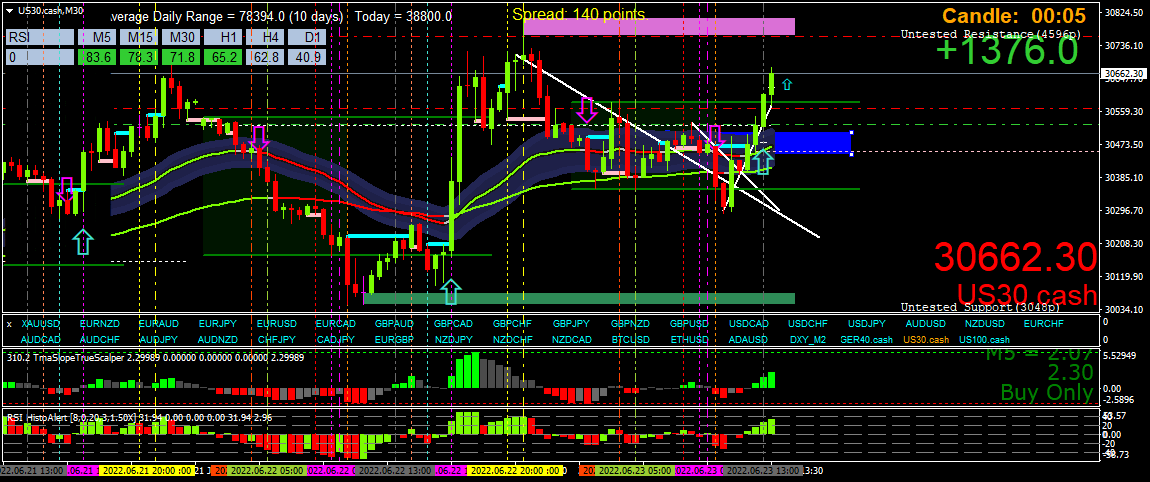Click current price label 30662.30 on price axis
Viewport: 1150px width, 482px height.
(x=1124, y=73)
